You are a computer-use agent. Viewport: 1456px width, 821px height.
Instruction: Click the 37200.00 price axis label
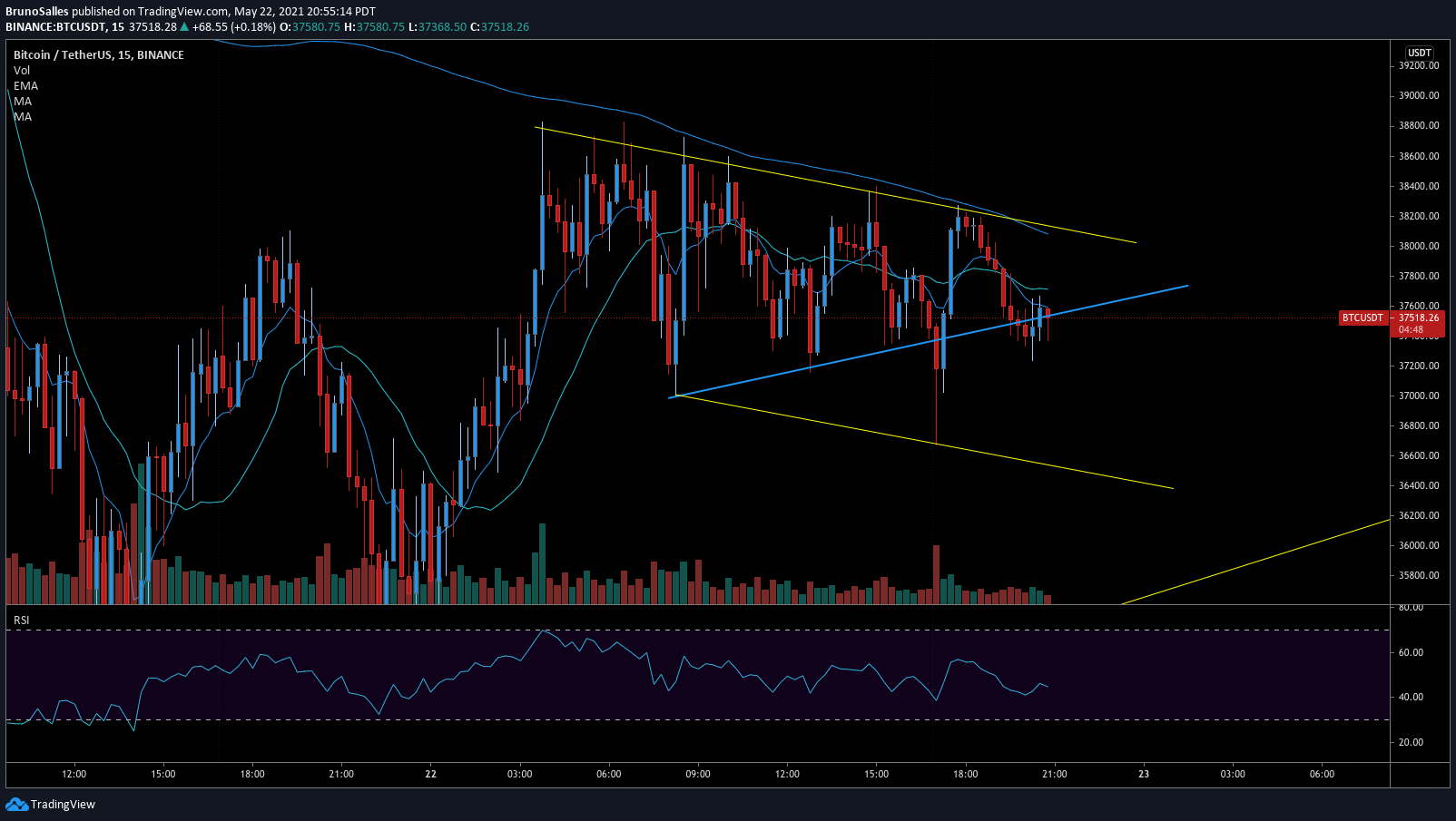[1419, 366]
